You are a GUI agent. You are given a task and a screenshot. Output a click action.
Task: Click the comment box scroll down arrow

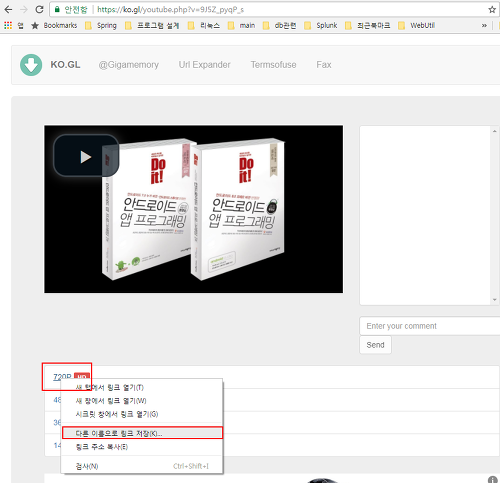(495, 300)
